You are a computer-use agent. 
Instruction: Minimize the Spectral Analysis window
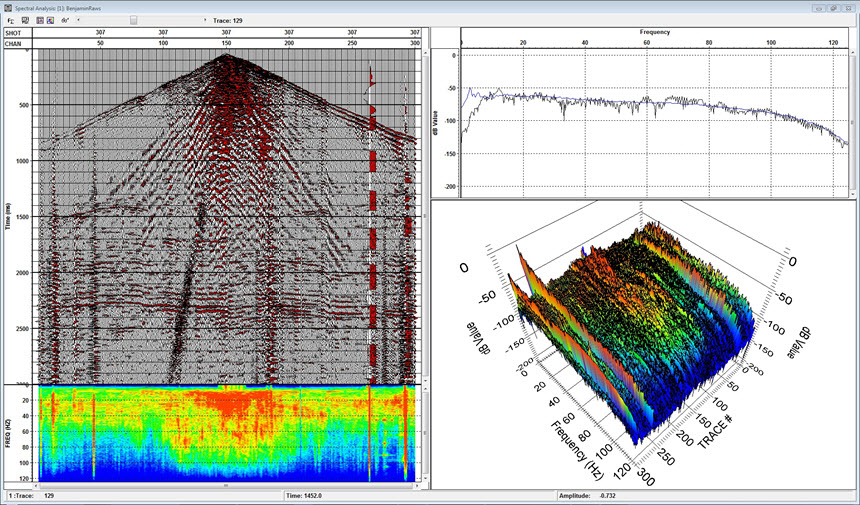tap(819, 8)
